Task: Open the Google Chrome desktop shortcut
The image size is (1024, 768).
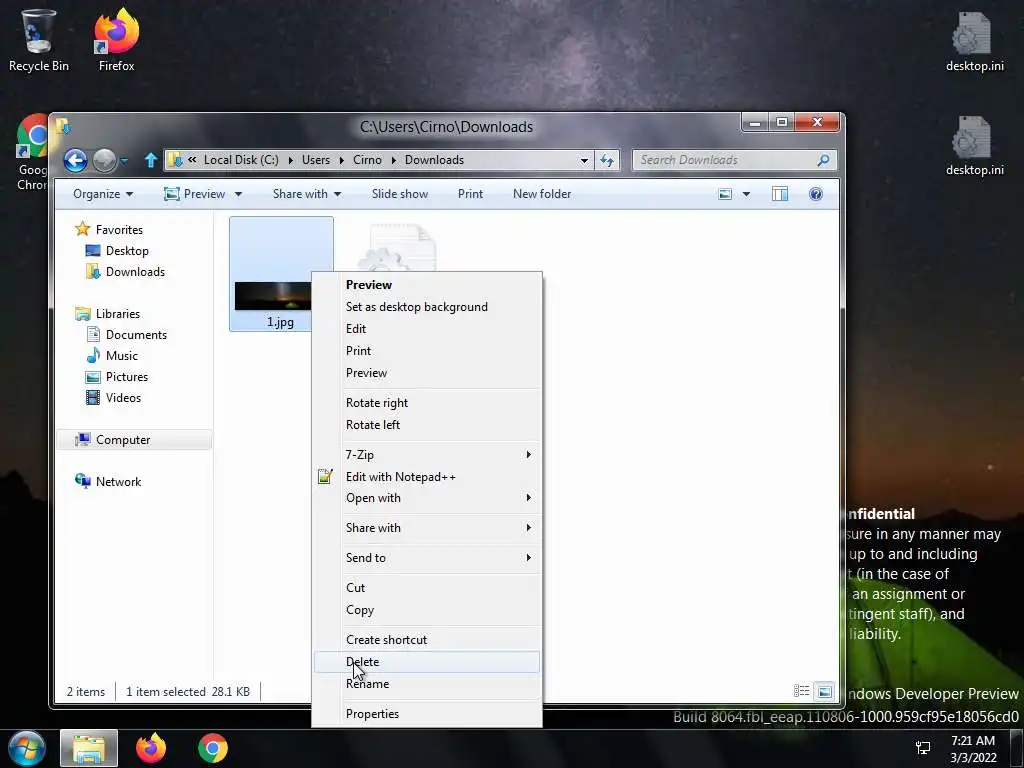Action: click(x=31, y=152)
